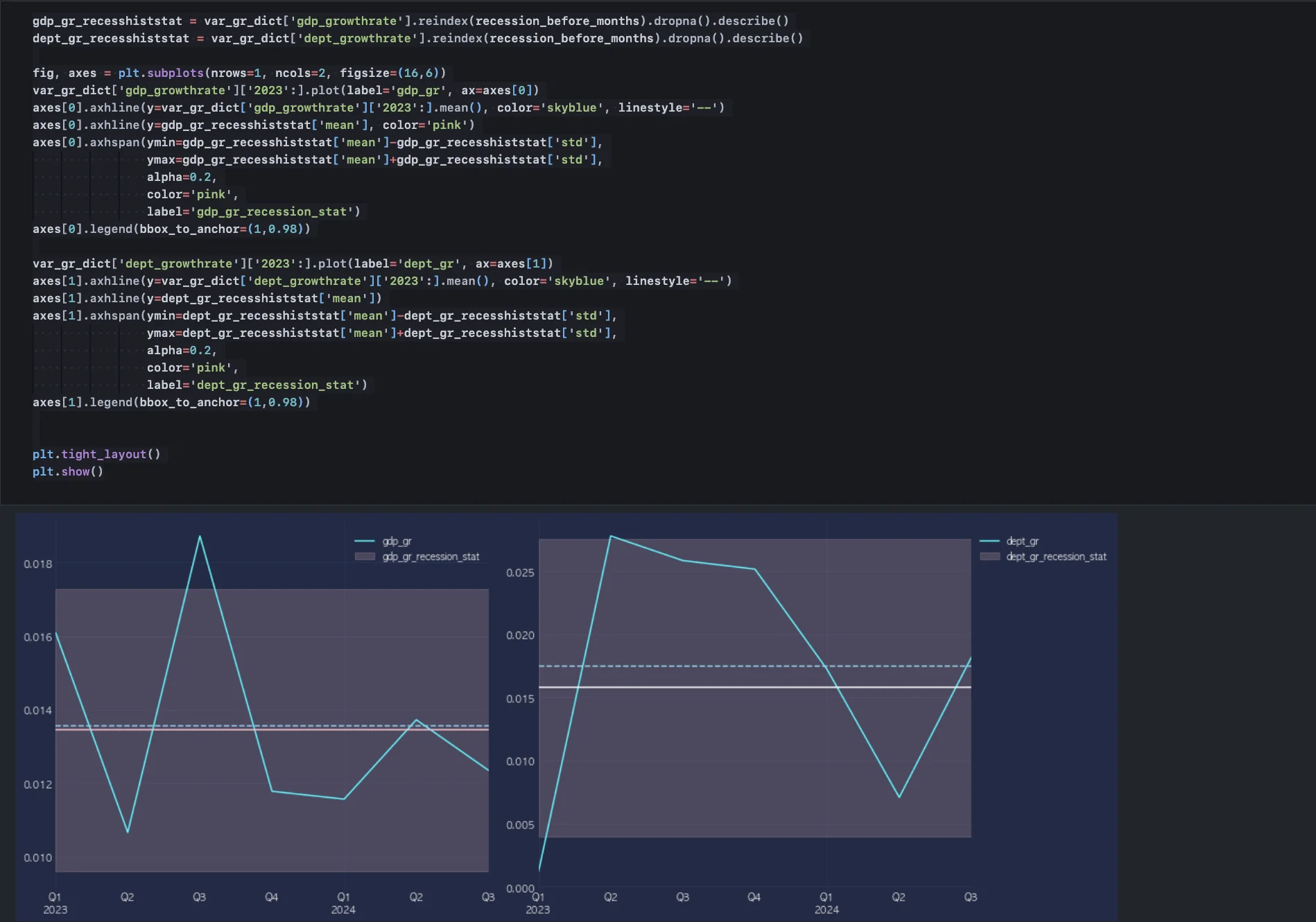The image size is (1316, 922).
Task: Click label='gdp_gr_recession_stat' in the code
Action: 253,211
